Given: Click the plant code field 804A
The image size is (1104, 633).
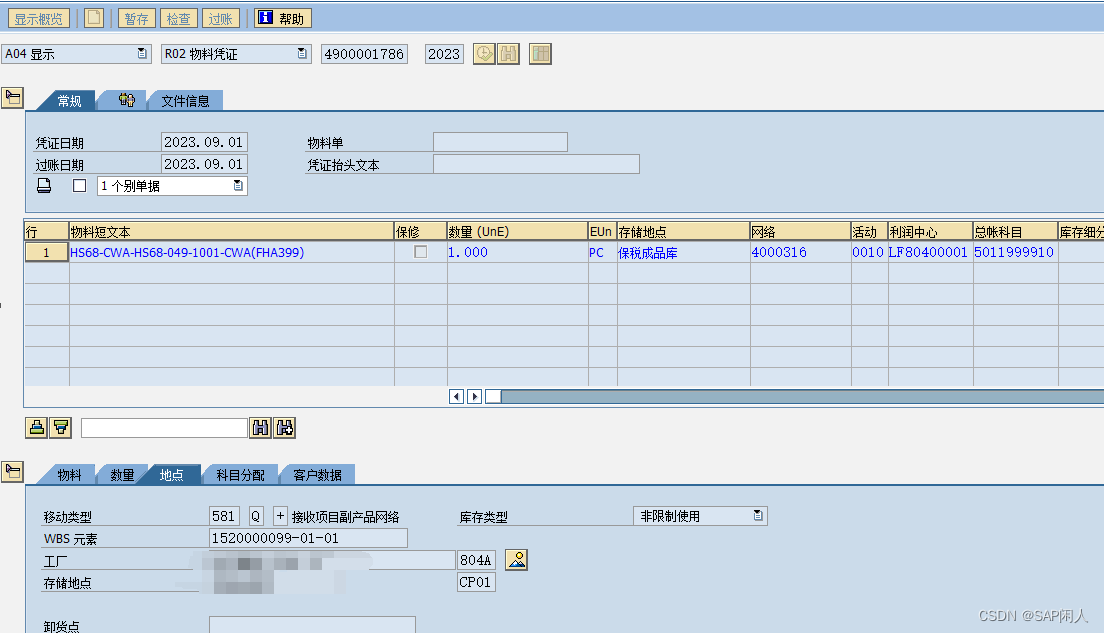Looking at the screenshot, I should pos(476,560).
